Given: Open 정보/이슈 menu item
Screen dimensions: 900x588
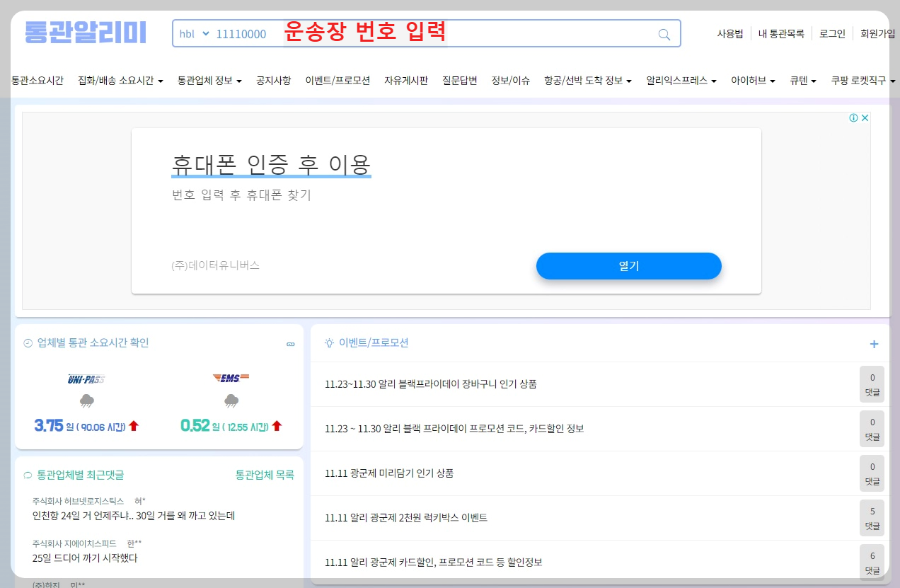Looking at the screenshot, I should (x=510, y=80).
